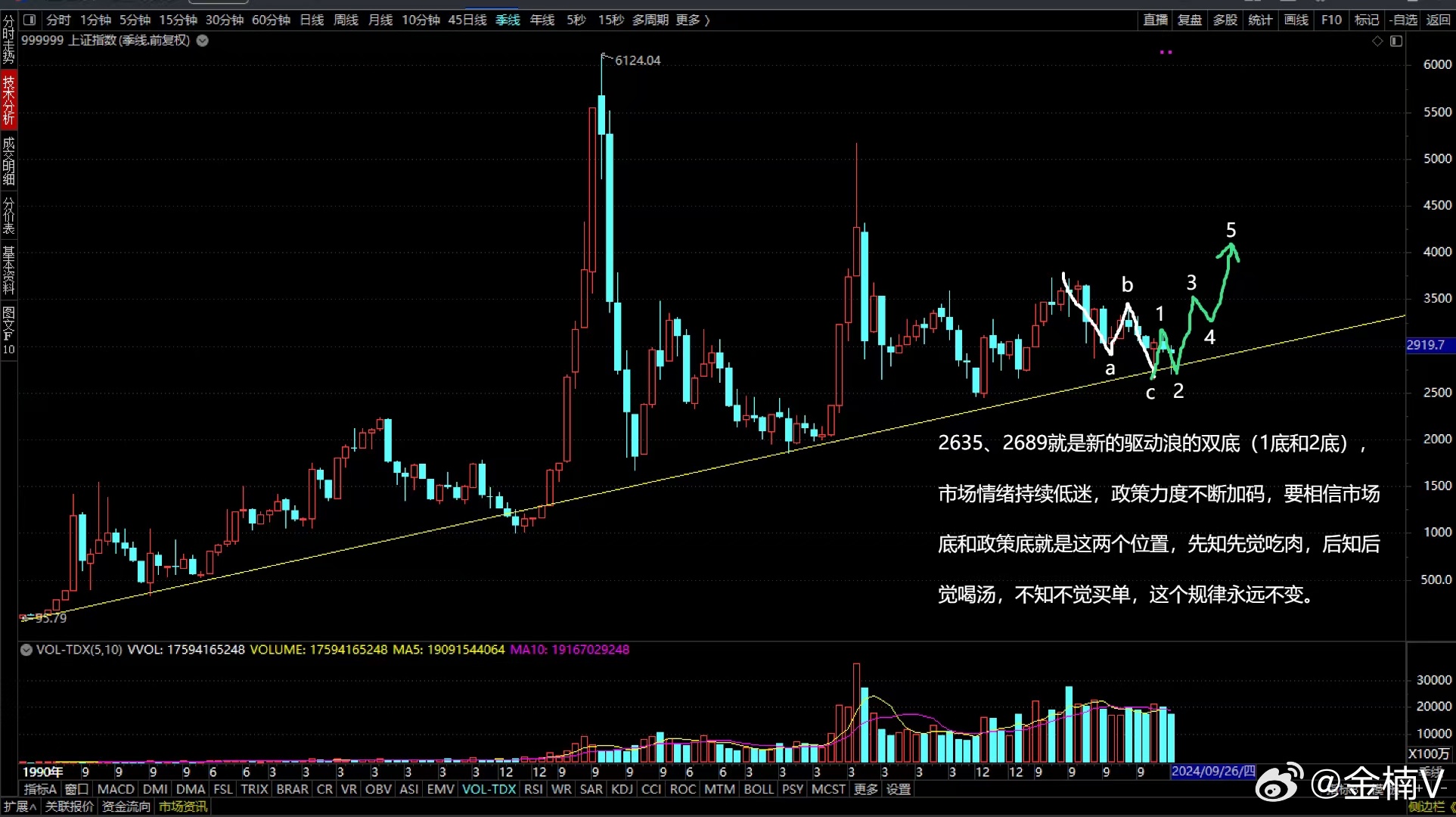Select the MCST indicator
The width and height of the screenshot is (1456, 817).
tap(828, 789)
